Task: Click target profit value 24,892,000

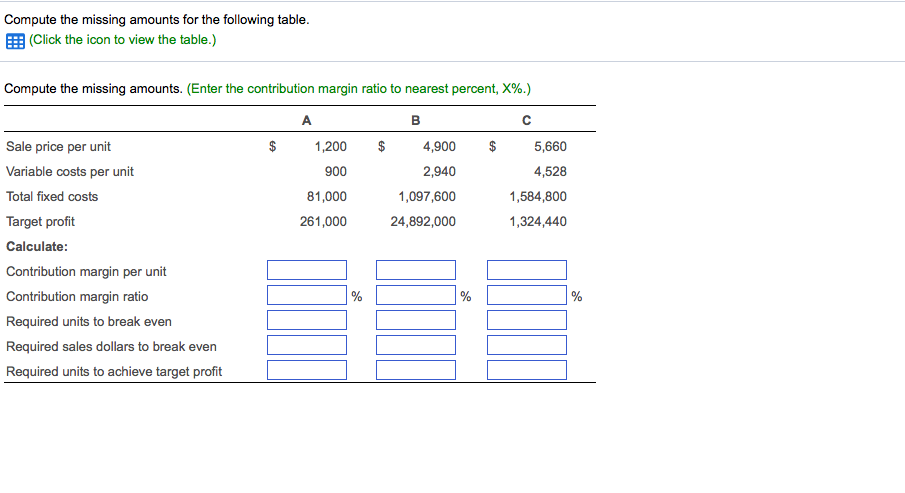Action: [x=423, y=222]
